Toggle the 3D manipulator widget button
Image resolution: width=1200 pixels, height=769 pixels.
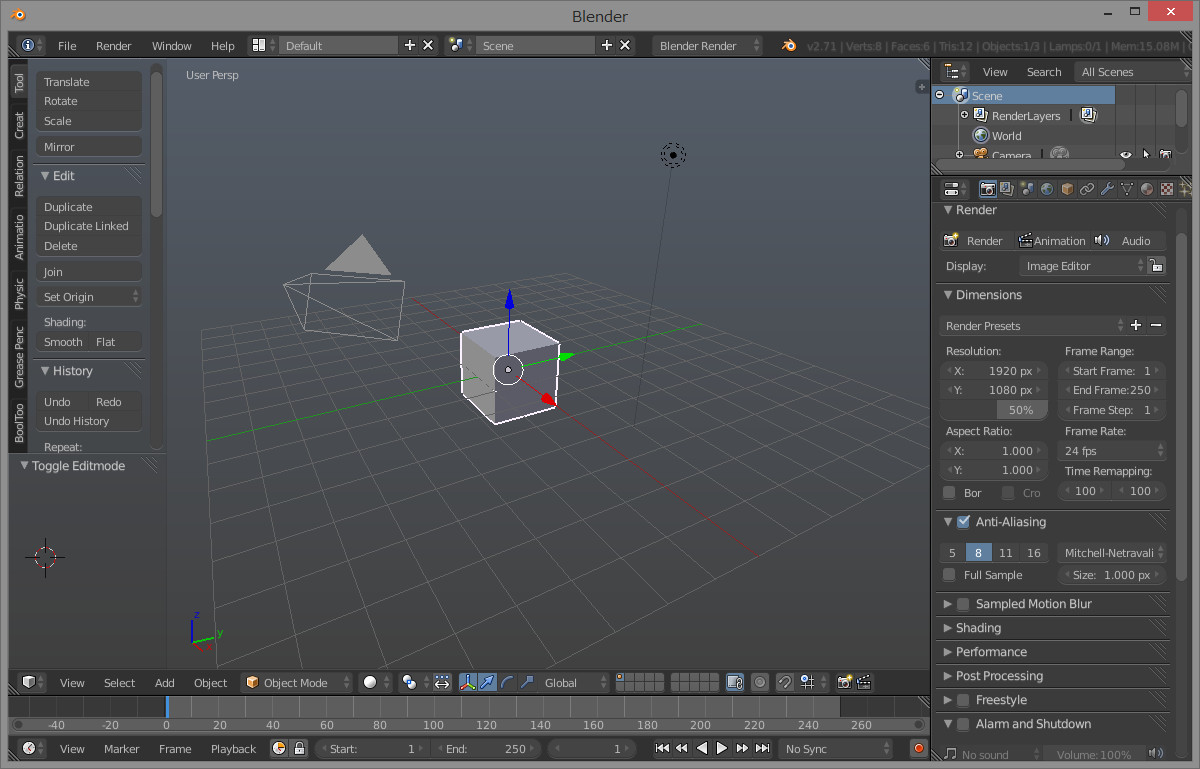(467, 682)
